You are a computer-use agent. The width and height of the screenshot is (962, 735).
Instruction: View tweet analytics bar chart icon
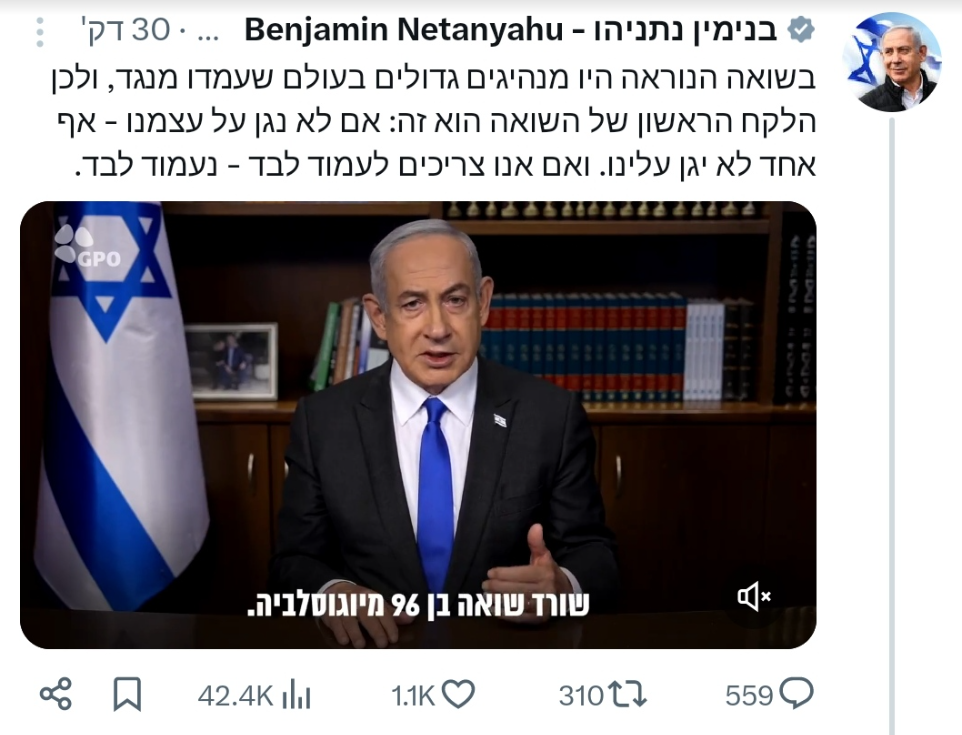(x=296, y=695)
